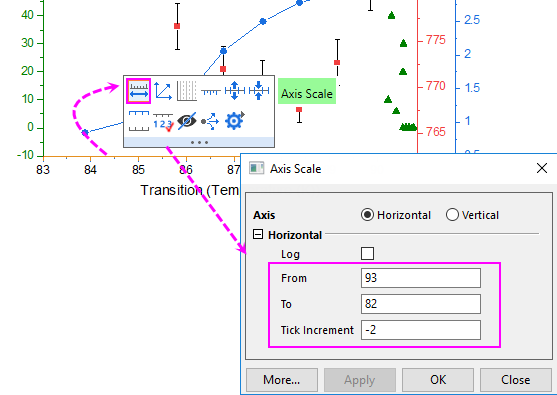Select the Horizontal axis radio button
Image resolution: width=557 pixels, height=395 pixels.
click(367, 215)
